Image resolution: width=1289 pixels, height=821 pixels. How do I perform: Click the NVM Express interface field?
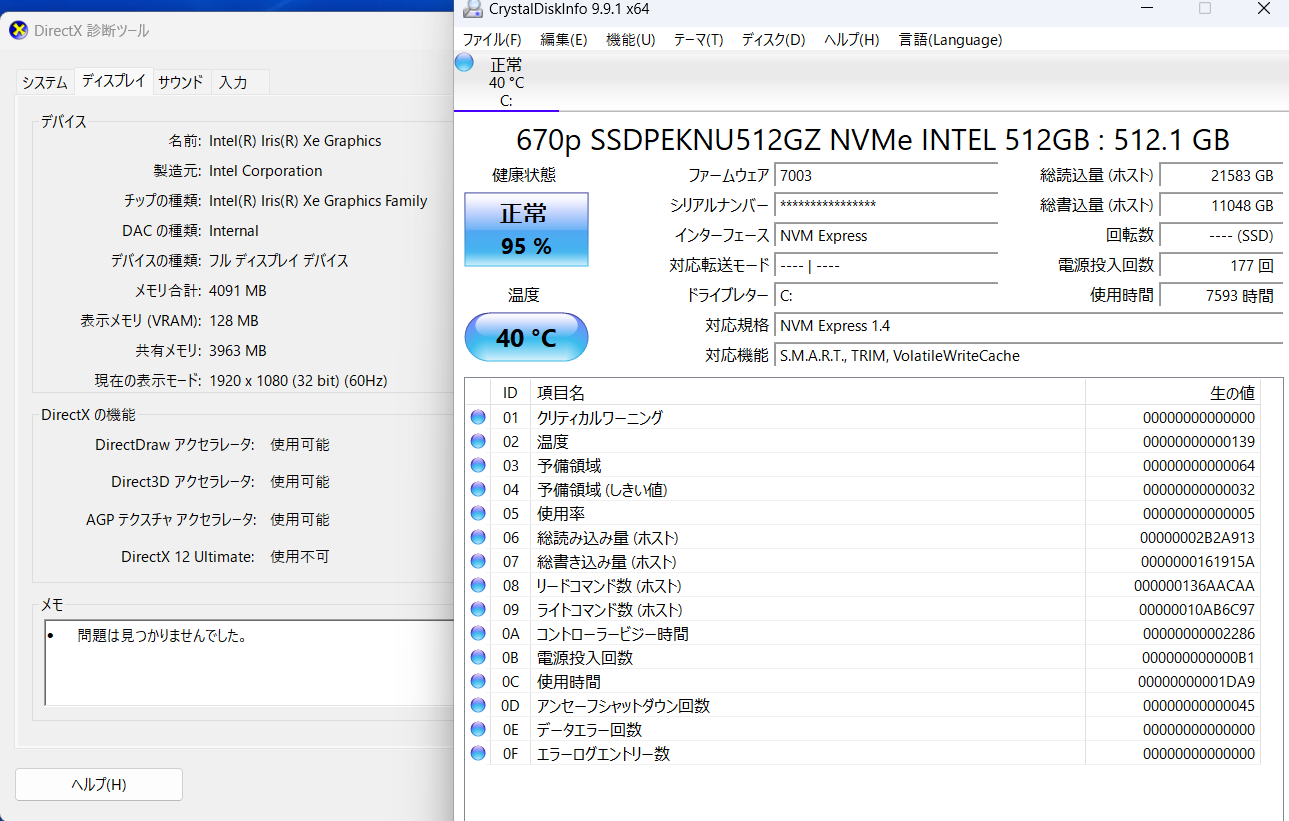coord(886,236)
